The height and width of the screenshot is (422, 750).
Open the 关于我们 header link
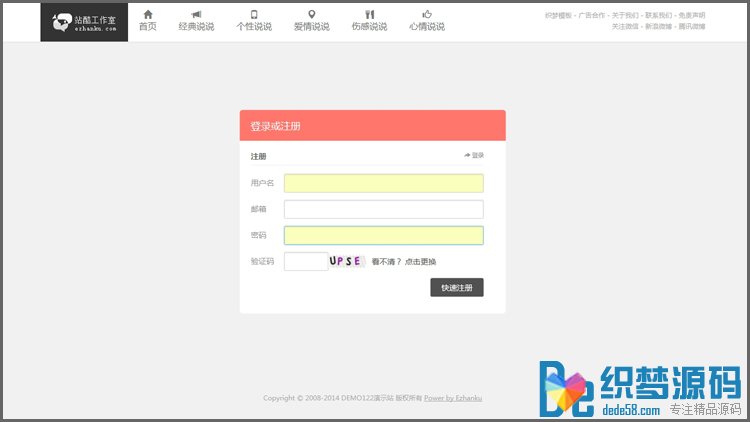[x=625, y=15]
